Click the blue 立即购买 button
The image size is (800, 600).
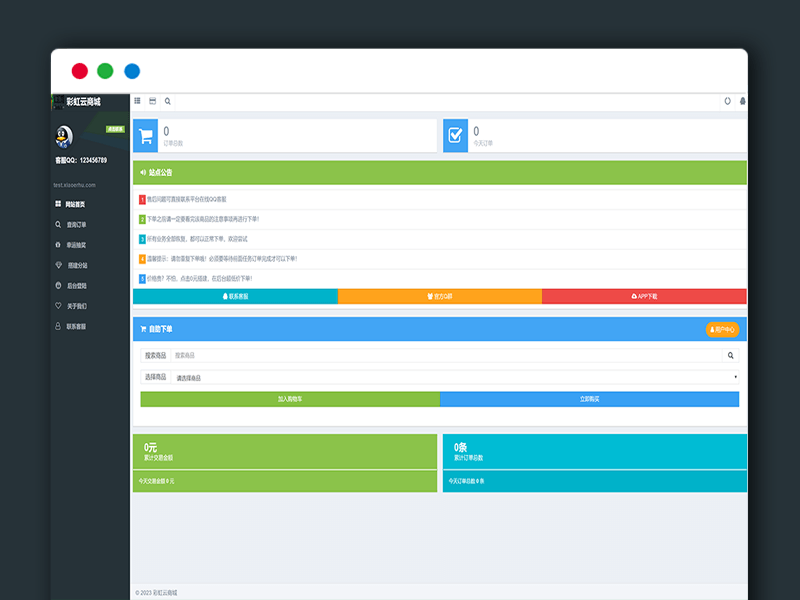[589, 399]
